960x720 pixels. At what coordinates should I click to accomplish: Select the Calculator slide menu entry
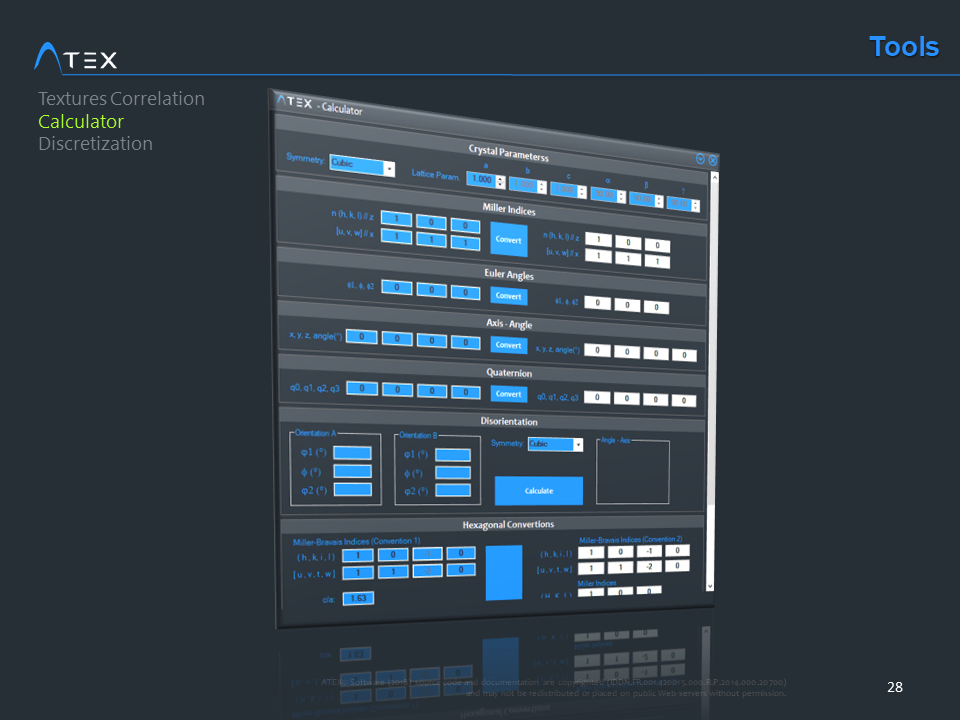(x=81, y=121)
